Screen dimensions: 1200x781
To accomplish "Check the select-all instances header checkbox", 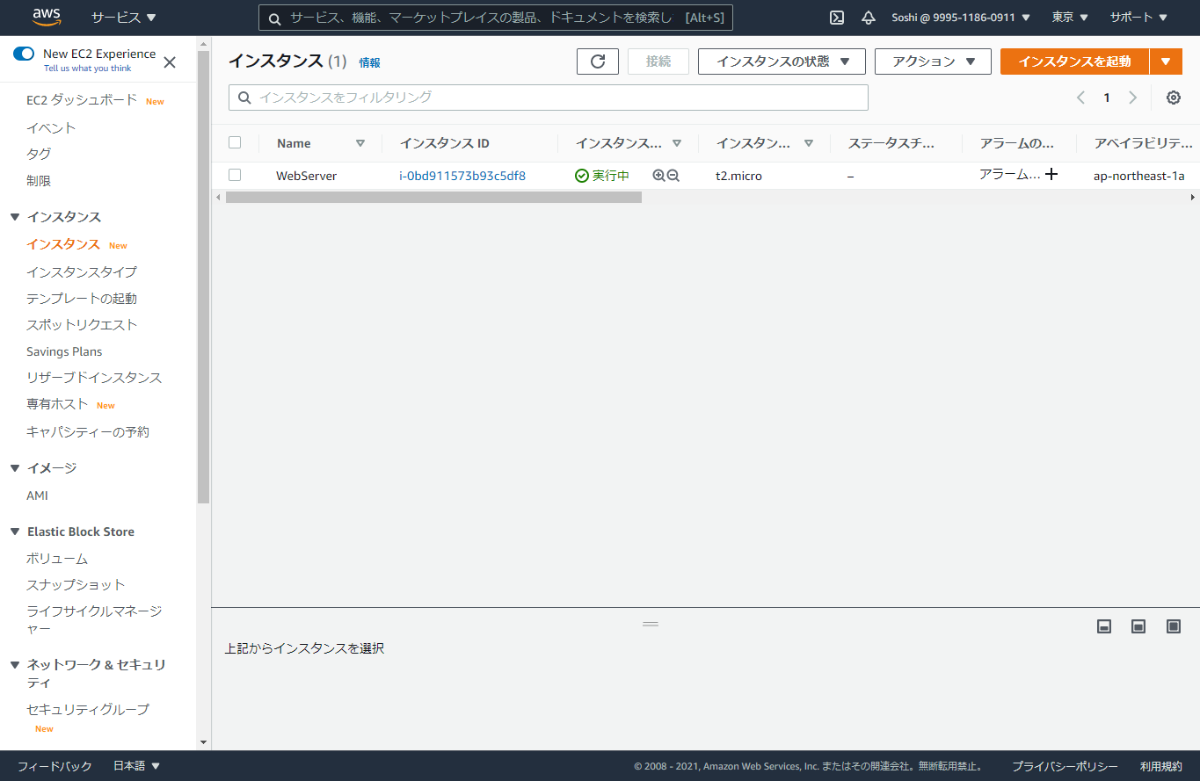I will 235,142.
